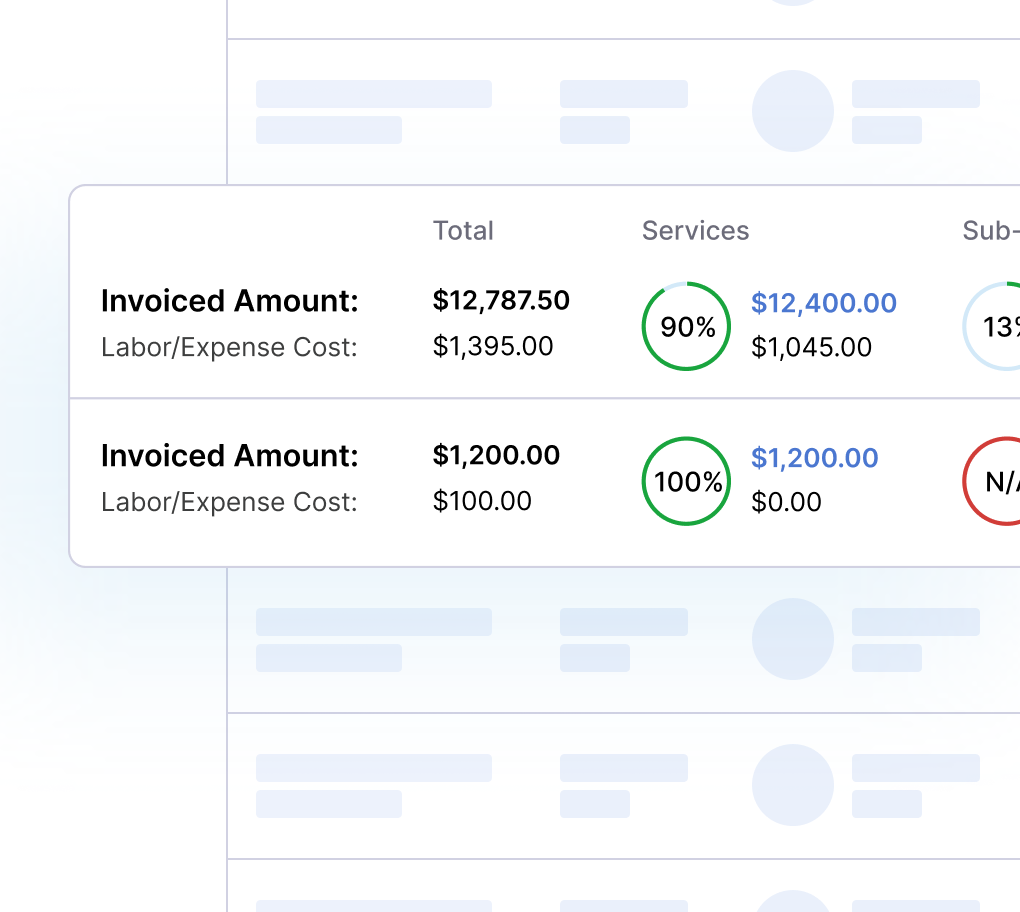1020x912 pixels.
Task: Click the Services column header
Action: point(695,231)
